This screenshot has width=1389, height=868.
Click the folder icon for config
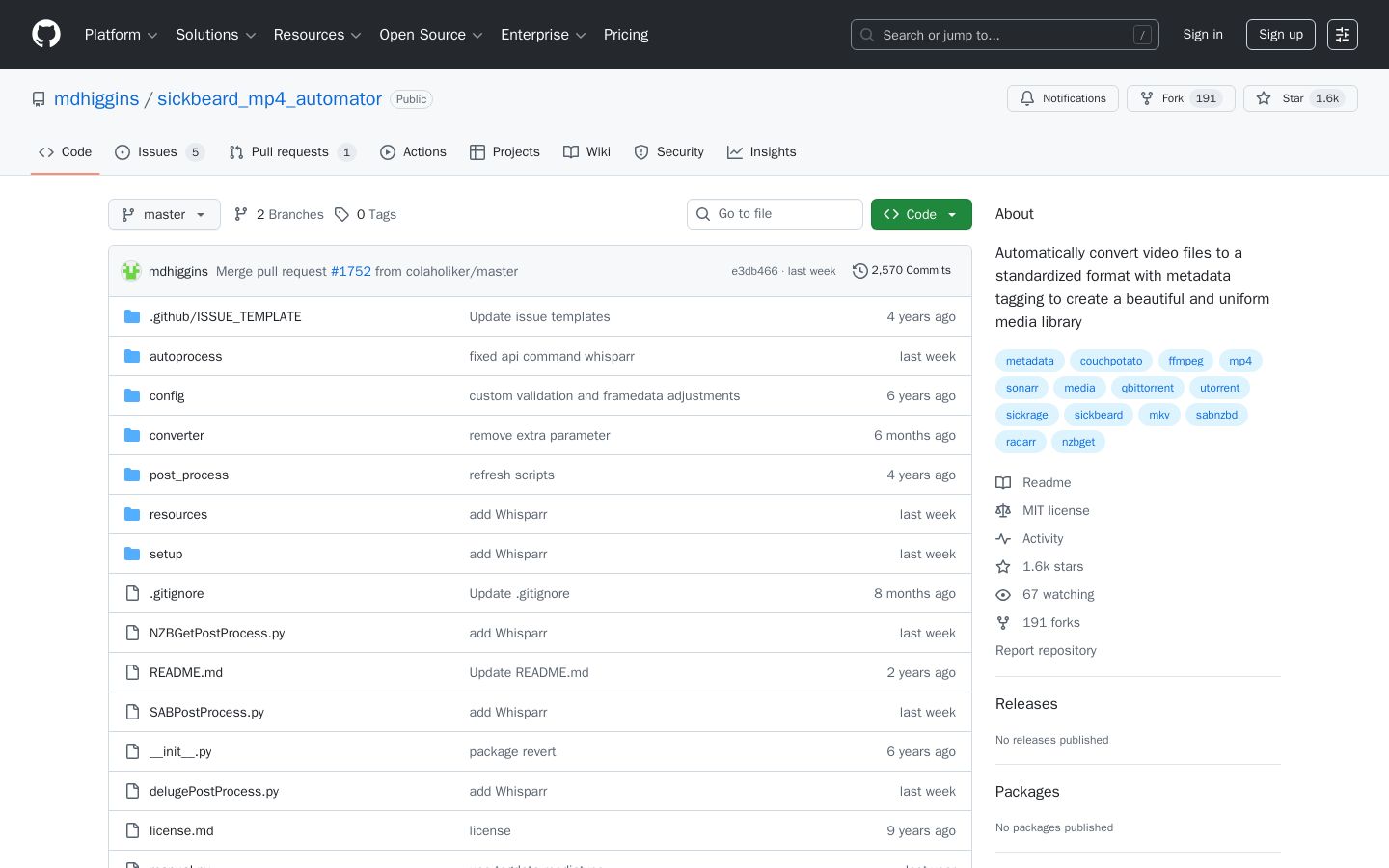pos(132,395)
